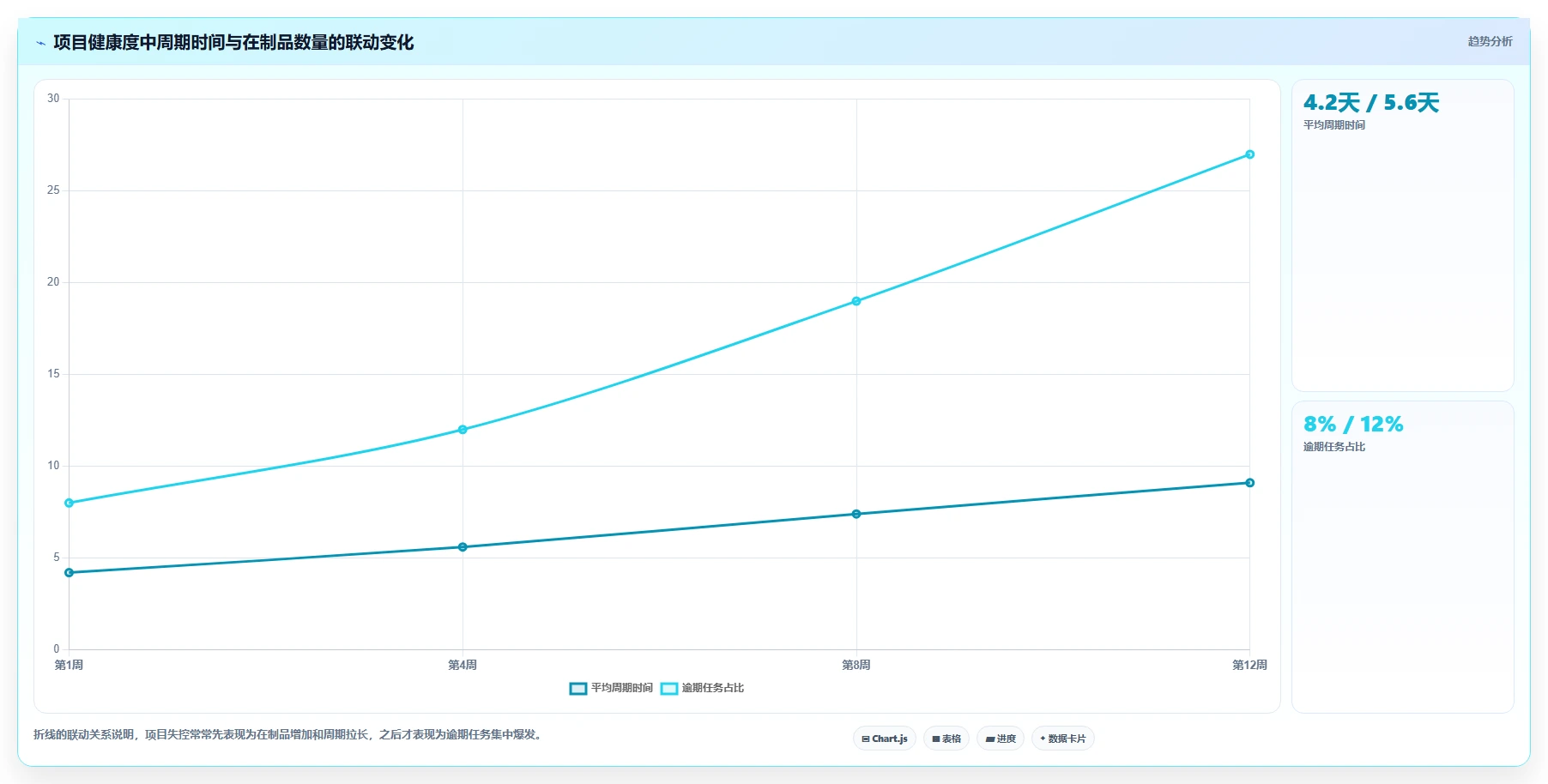Toggle the 平均周期时间 legend entry
This screenshot has height=784, width=1548.
[x=611, y=688]
